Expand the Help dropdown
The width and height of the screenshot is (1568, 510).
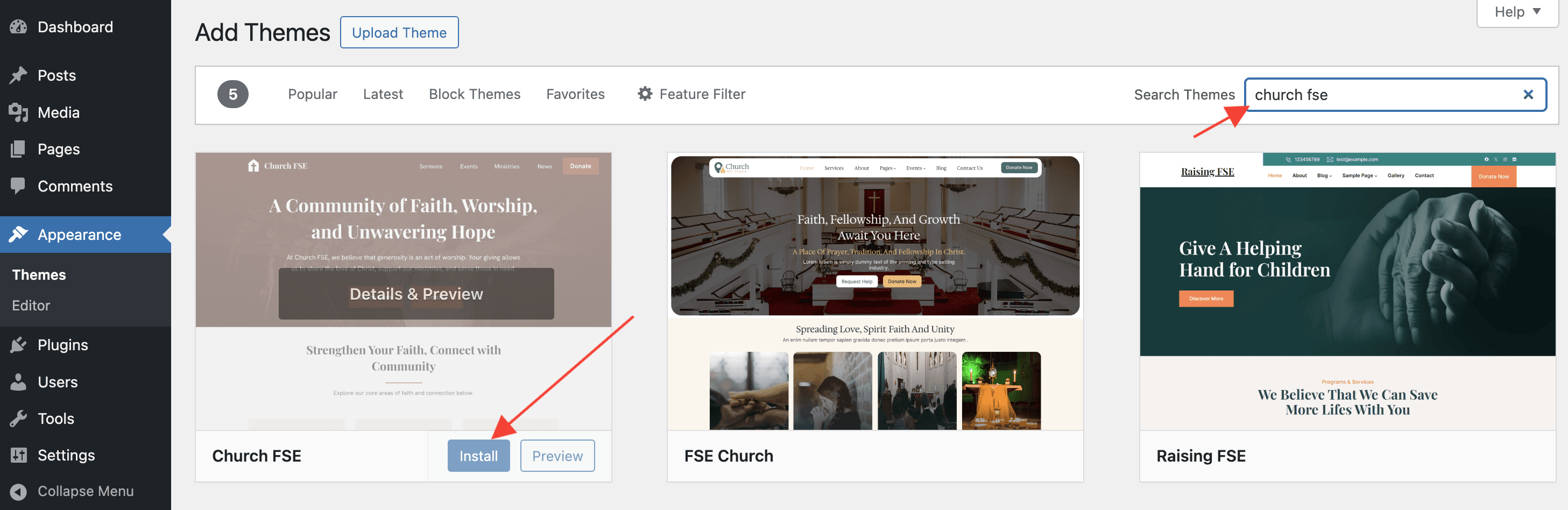click(1517, 12)
